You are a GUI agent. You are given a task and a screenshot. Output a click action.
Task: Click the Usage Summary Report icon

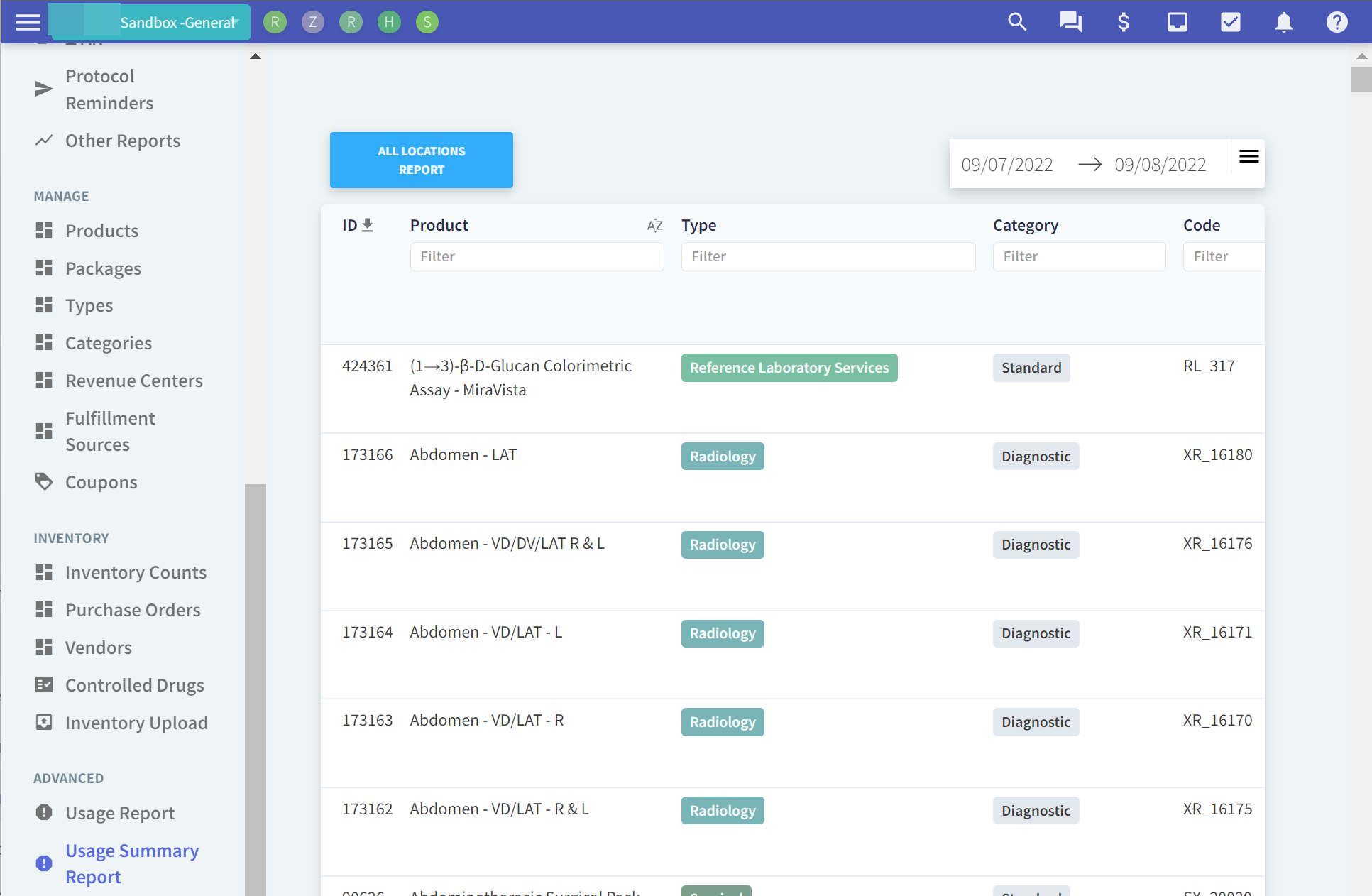point(44,863)
